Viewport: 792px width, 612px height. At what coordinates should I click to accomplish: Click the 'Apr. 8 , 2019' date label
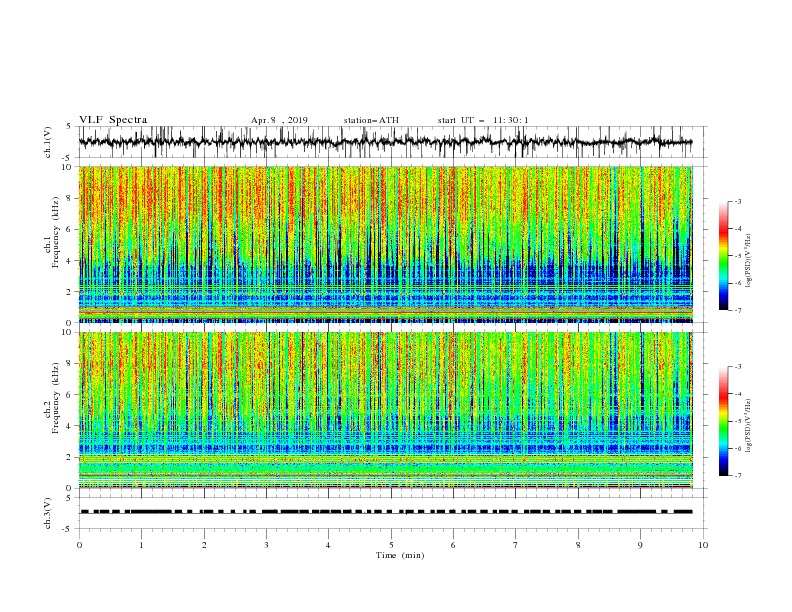pyautogui.click(x=279, y=120)
